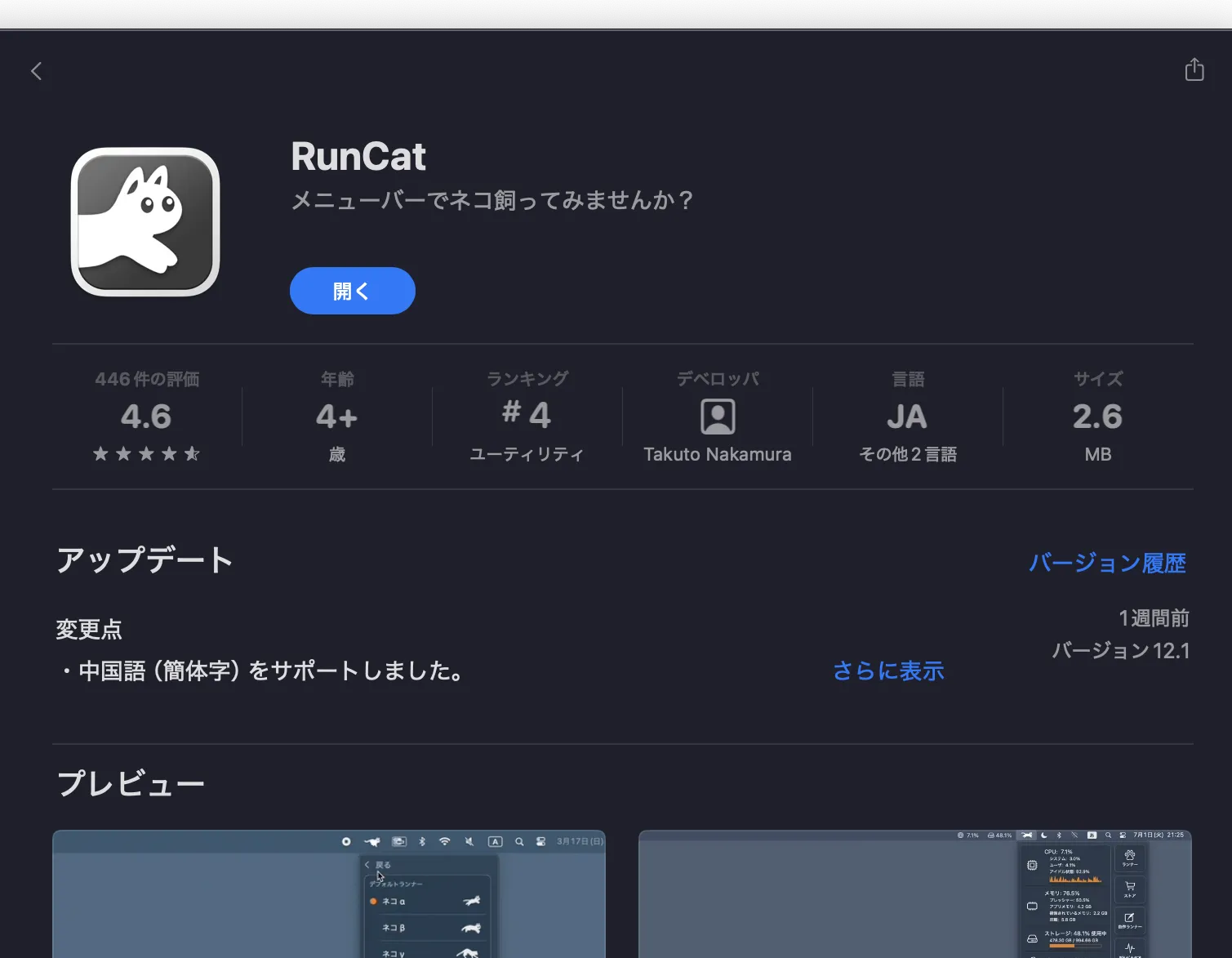
Task: Click the star rating row
Action: click(146, 453)
